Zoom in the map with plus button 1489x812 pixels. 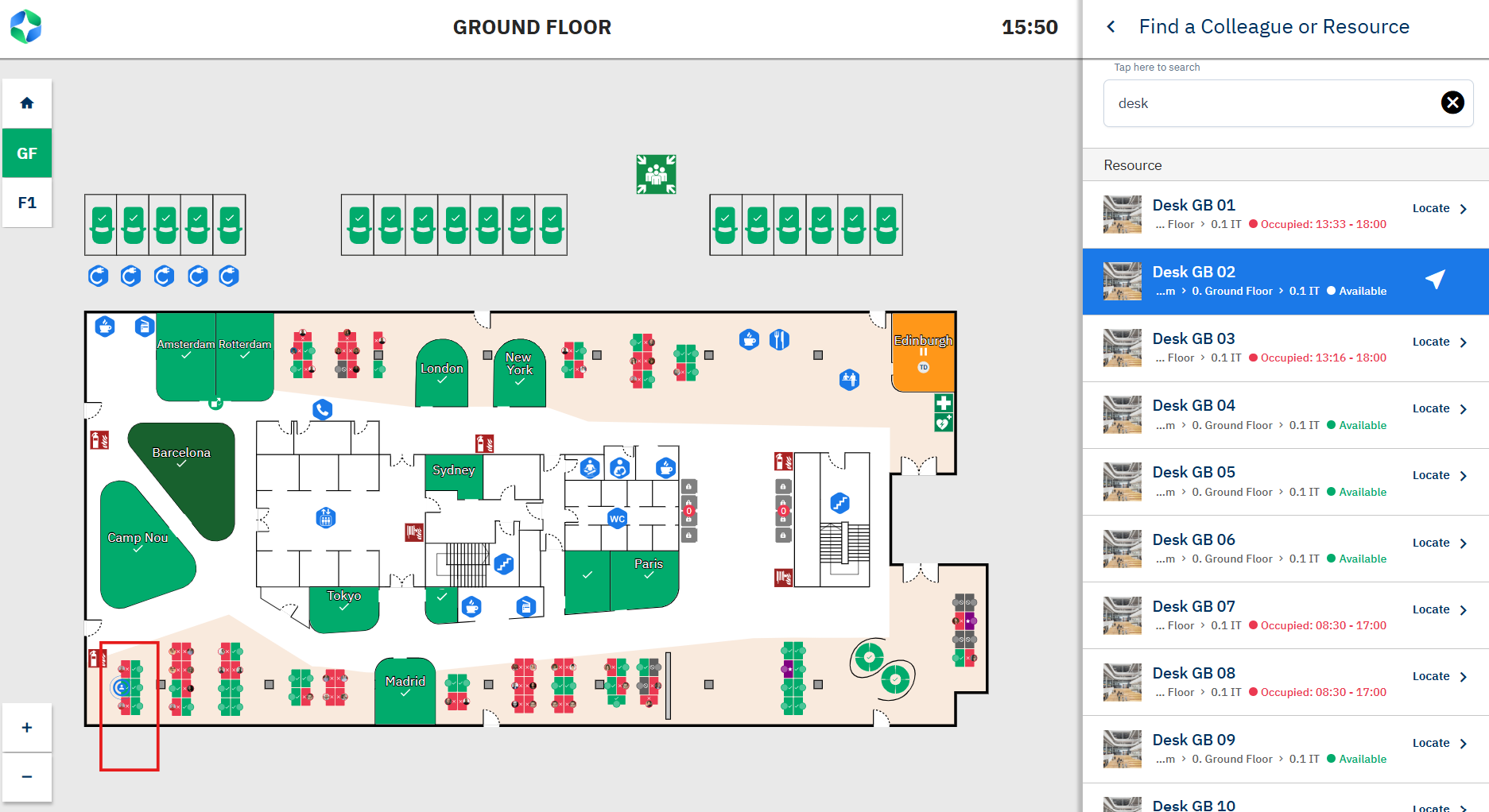(x=27, y=728)
